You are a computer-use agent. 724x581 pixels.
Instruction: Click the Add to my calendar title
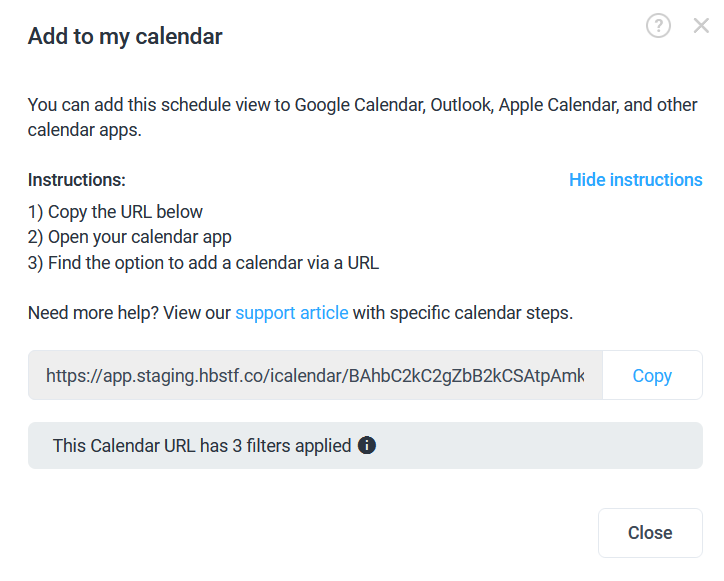(x=125, y=36)
